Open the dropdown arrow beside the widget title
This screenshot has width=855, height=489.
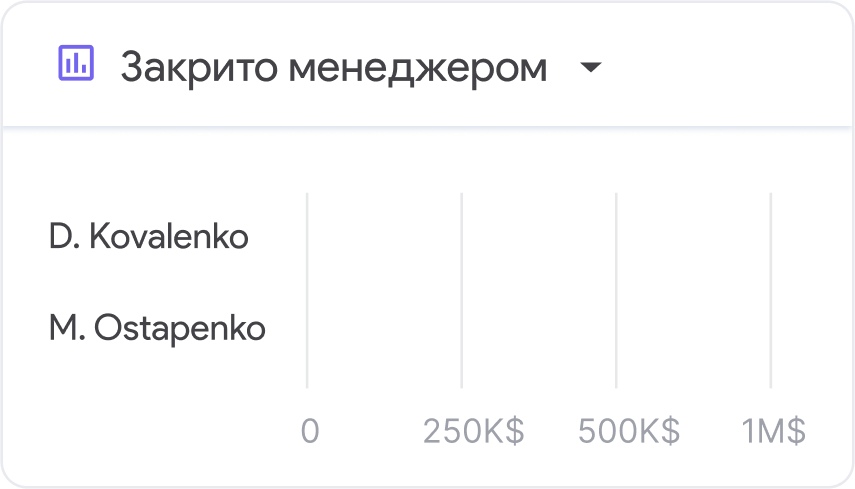click(591, 68)
